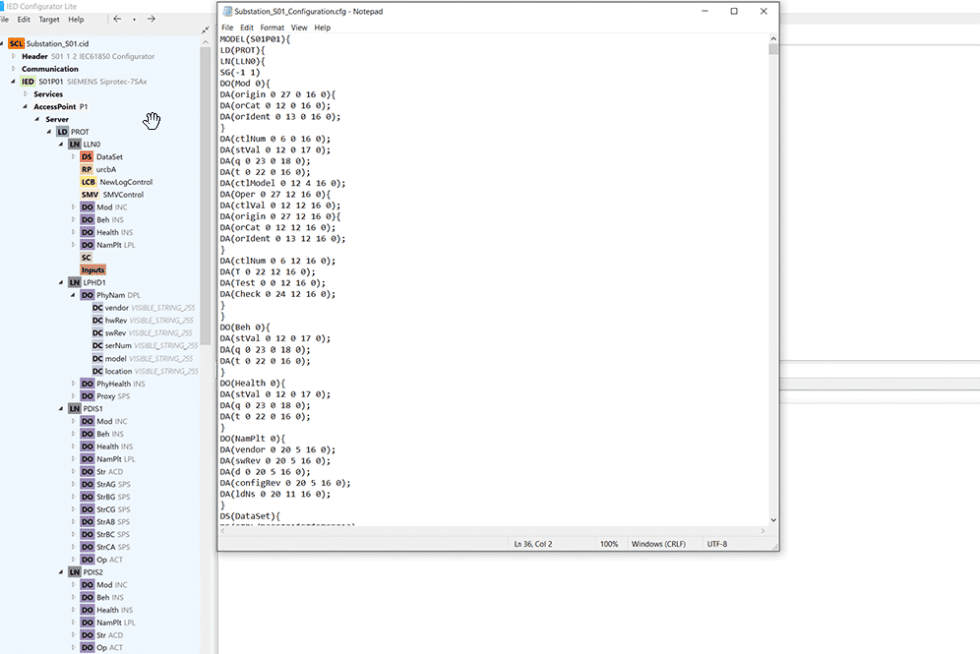
Task: Open the Target menu in IED Configurator
Action: point(49,19)
